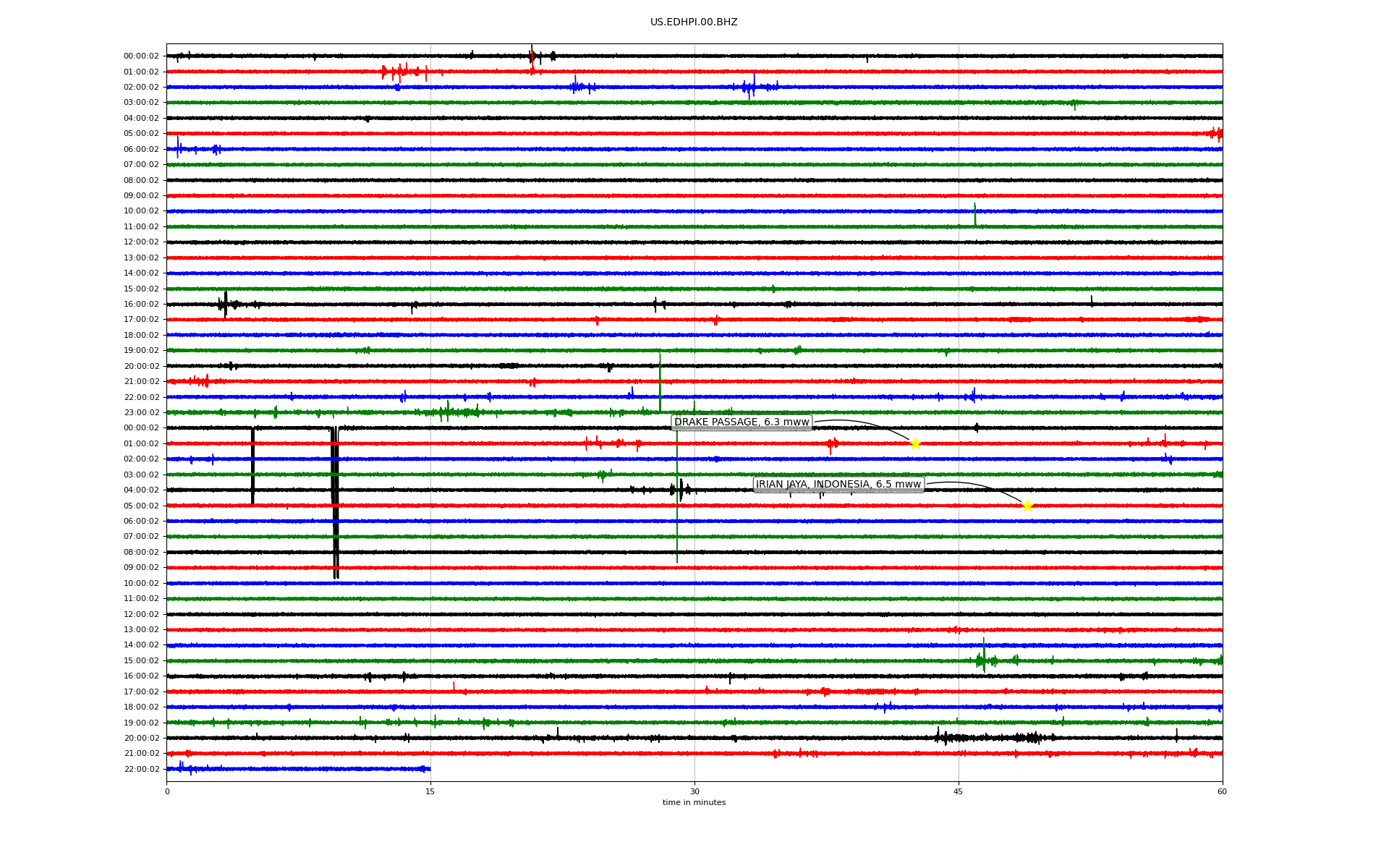Click the topmost 00:00:02 row label

141,56
